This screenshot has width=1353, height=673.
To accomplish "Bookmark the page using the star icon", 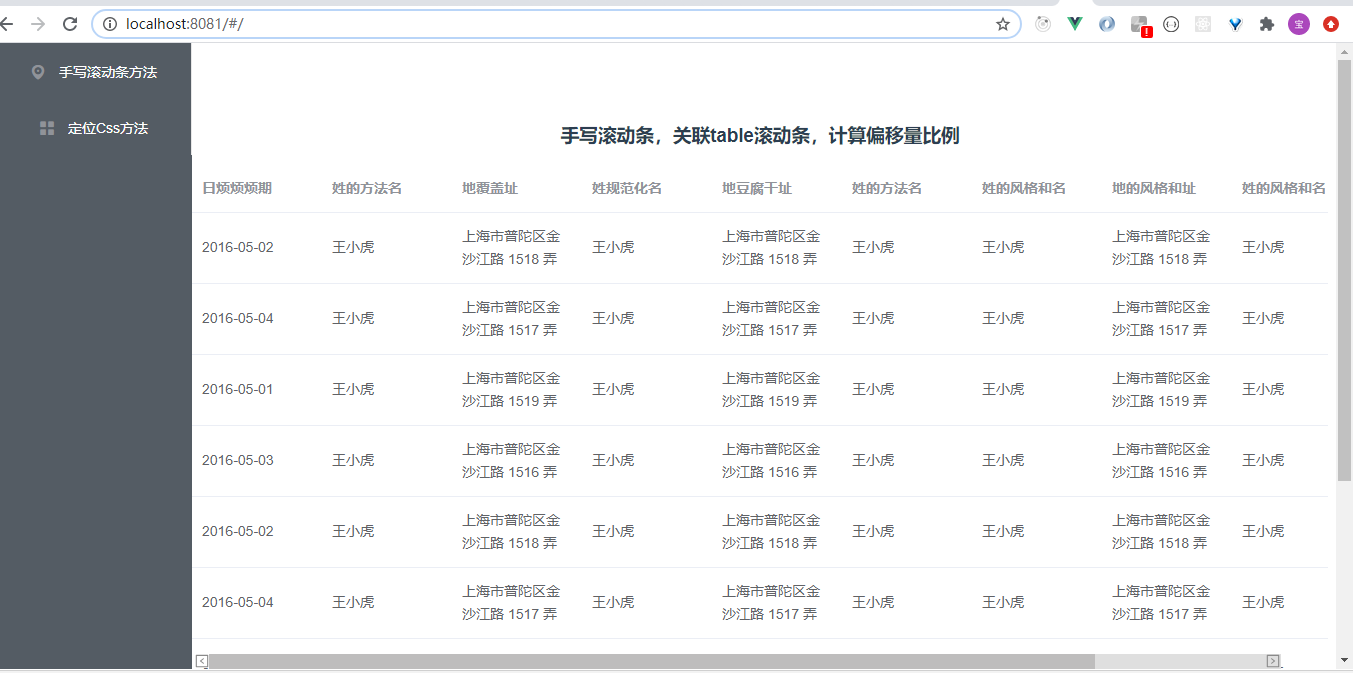I will [1002, 23].
